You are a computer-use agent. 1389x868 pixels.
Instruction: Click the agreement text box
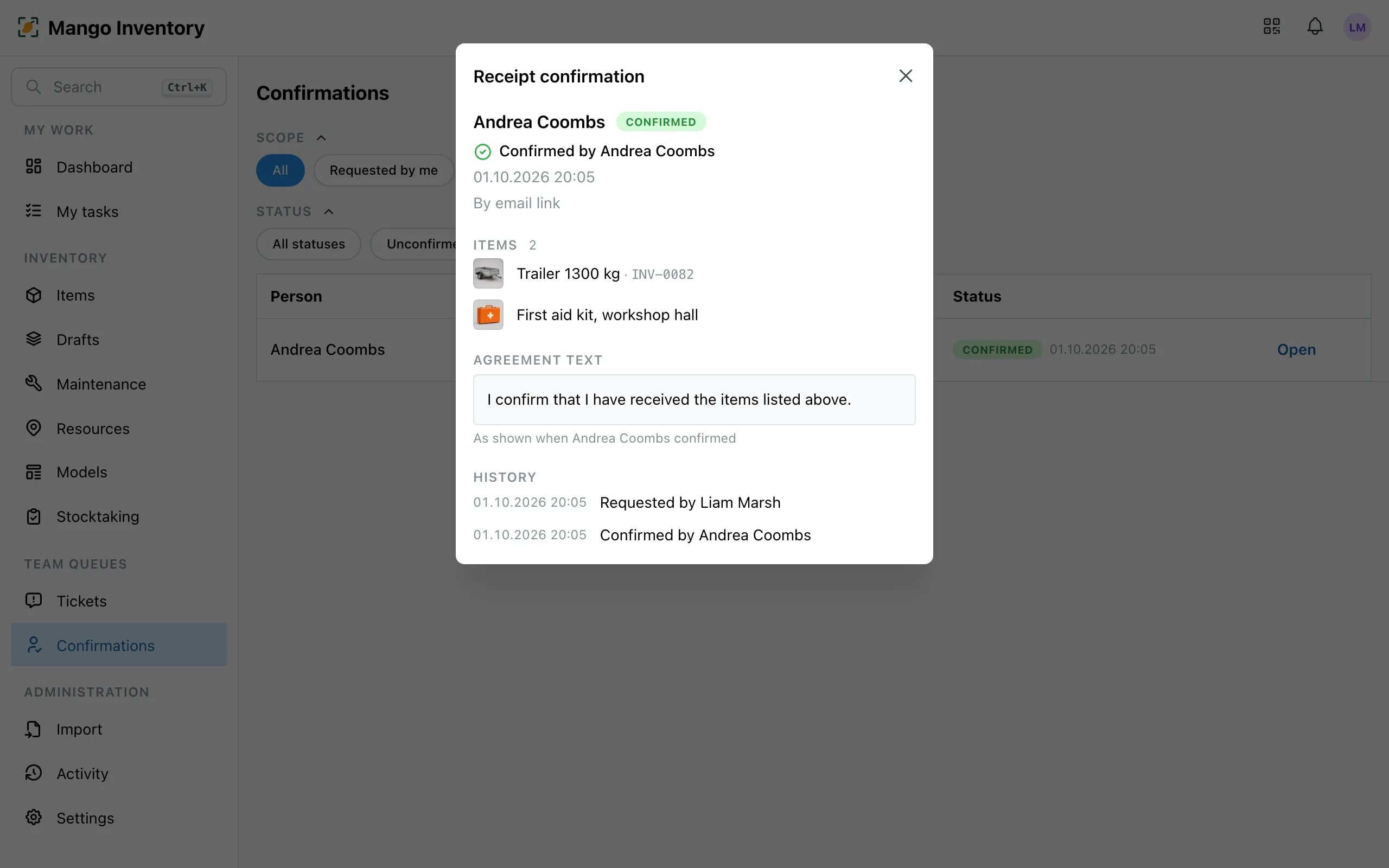[694, 400]
